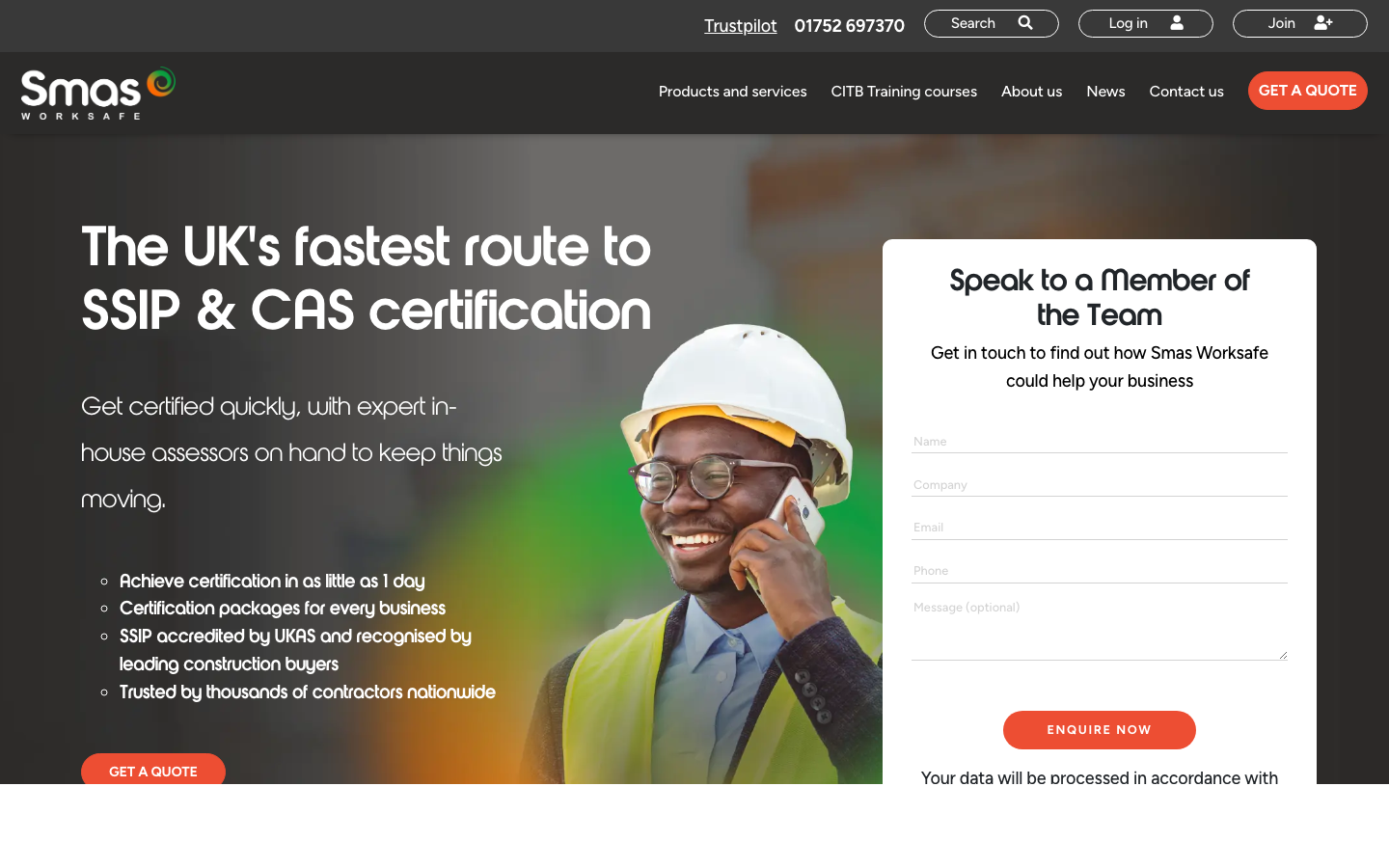1389x868 pixels.
Task: Open the News page
Action: tap(1105, 91)
